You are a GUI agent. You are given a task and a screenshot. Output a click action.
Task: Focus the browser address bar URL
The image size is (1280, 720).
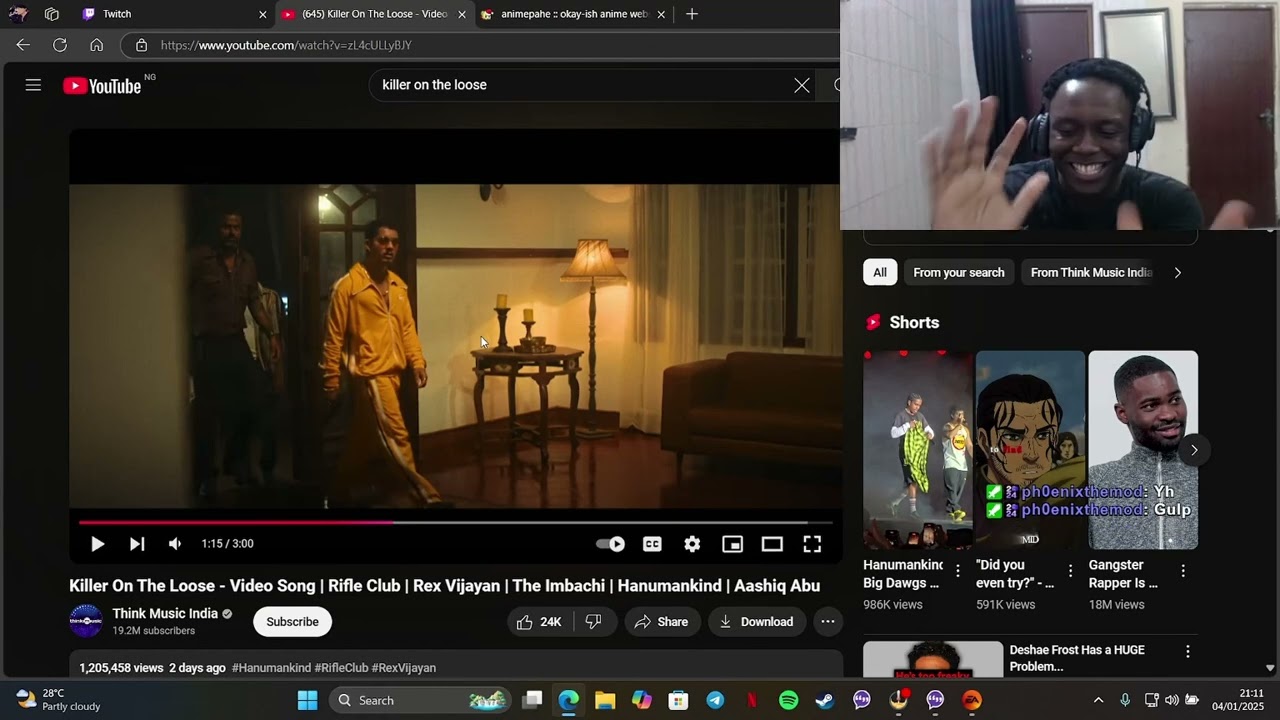pyautogui.click(x=286, y=45)
